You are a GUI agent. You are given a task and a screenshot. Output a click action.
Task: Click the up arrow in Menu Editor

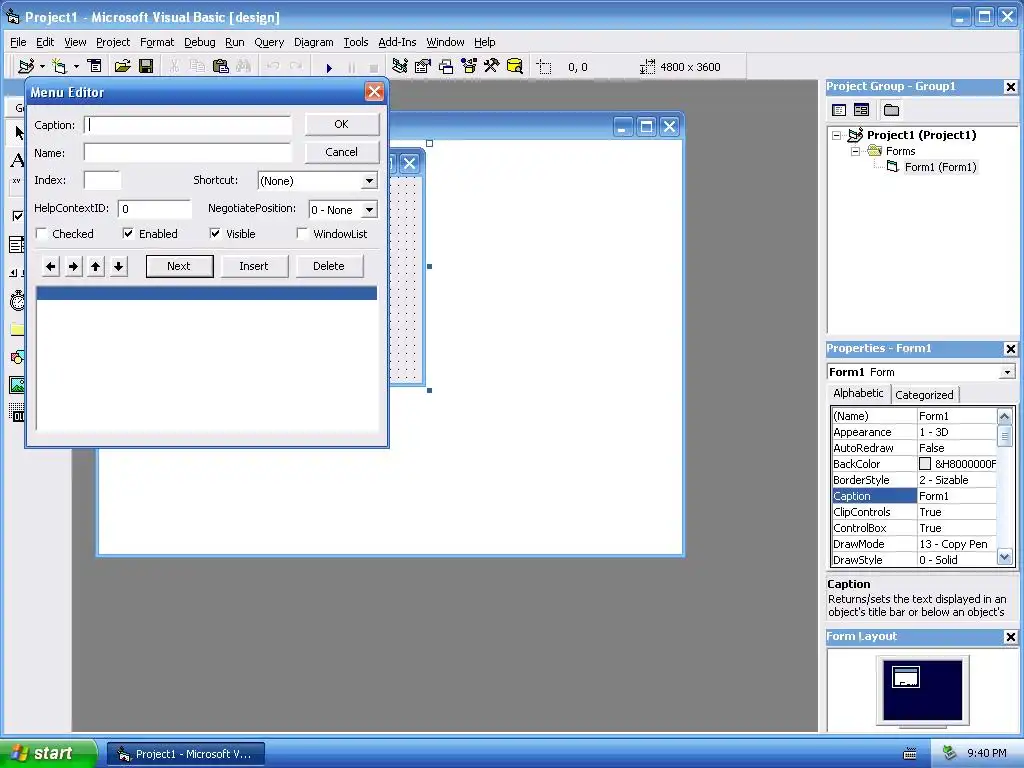point(96,266)
